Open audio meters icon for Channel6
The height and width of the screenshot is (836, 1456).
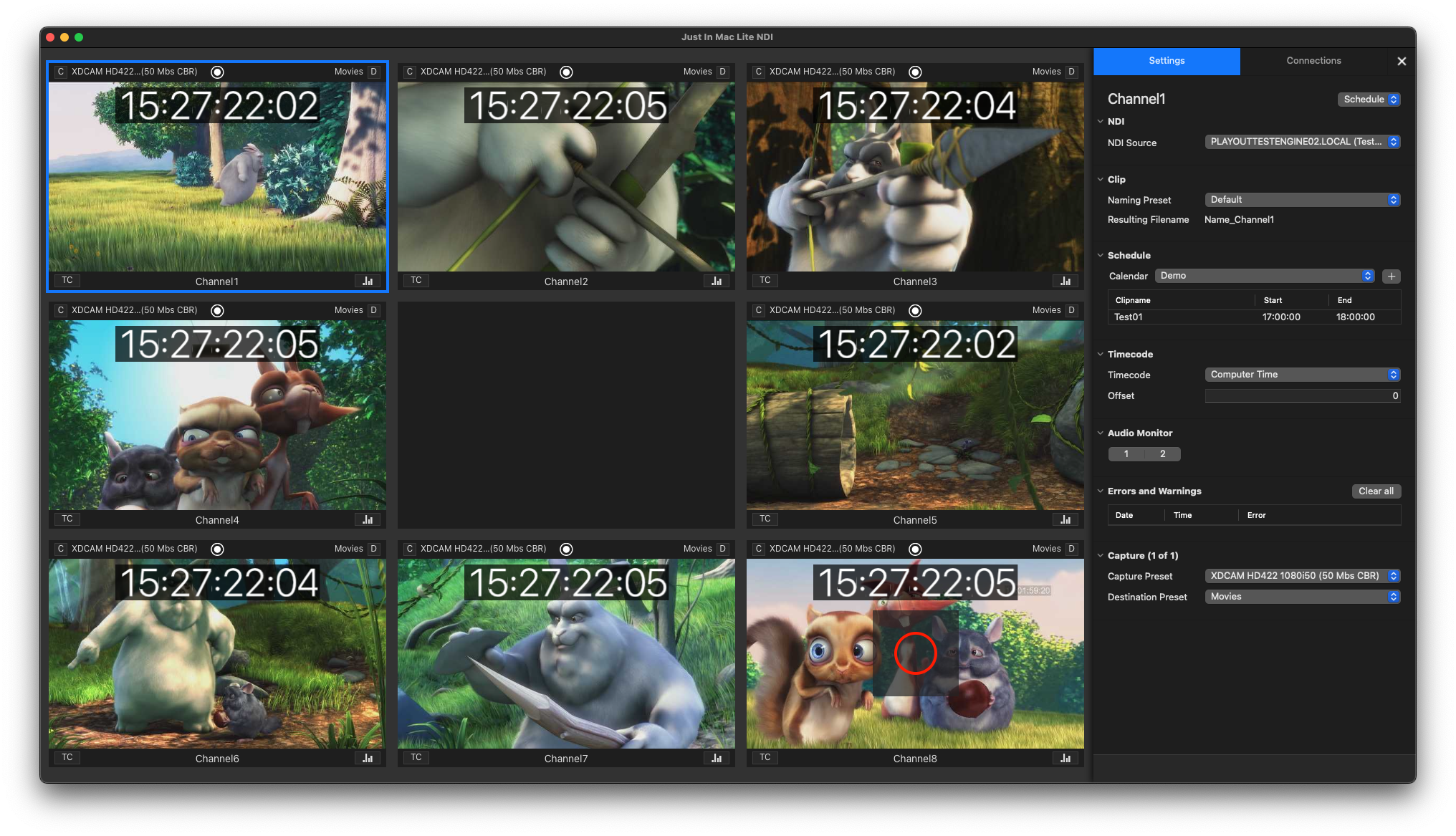pyautogui.click(x=368, y=758)
